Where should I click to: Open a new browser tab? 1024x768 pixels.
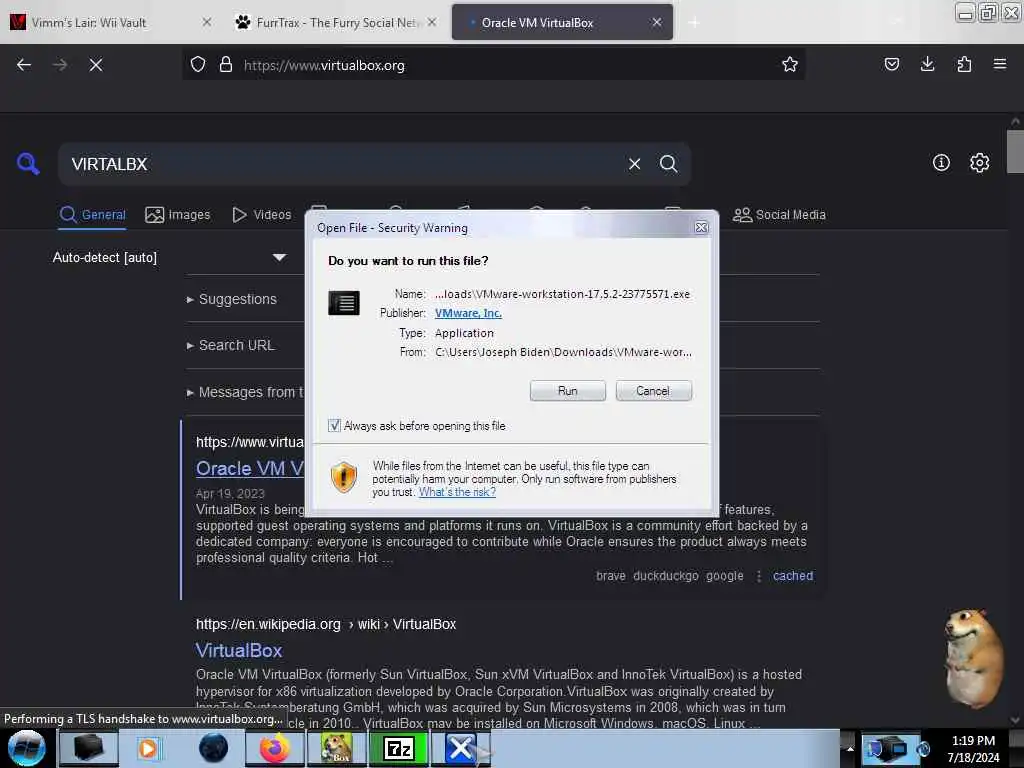(694, 22)
